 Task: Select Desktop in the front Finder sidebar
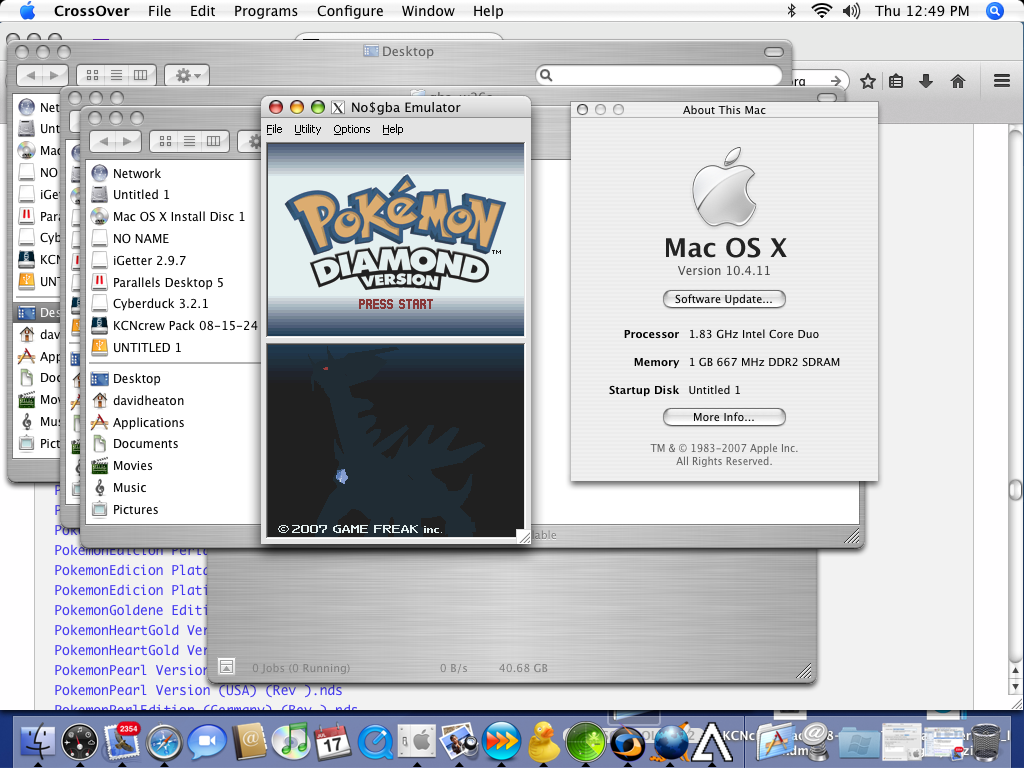(136, 379)
